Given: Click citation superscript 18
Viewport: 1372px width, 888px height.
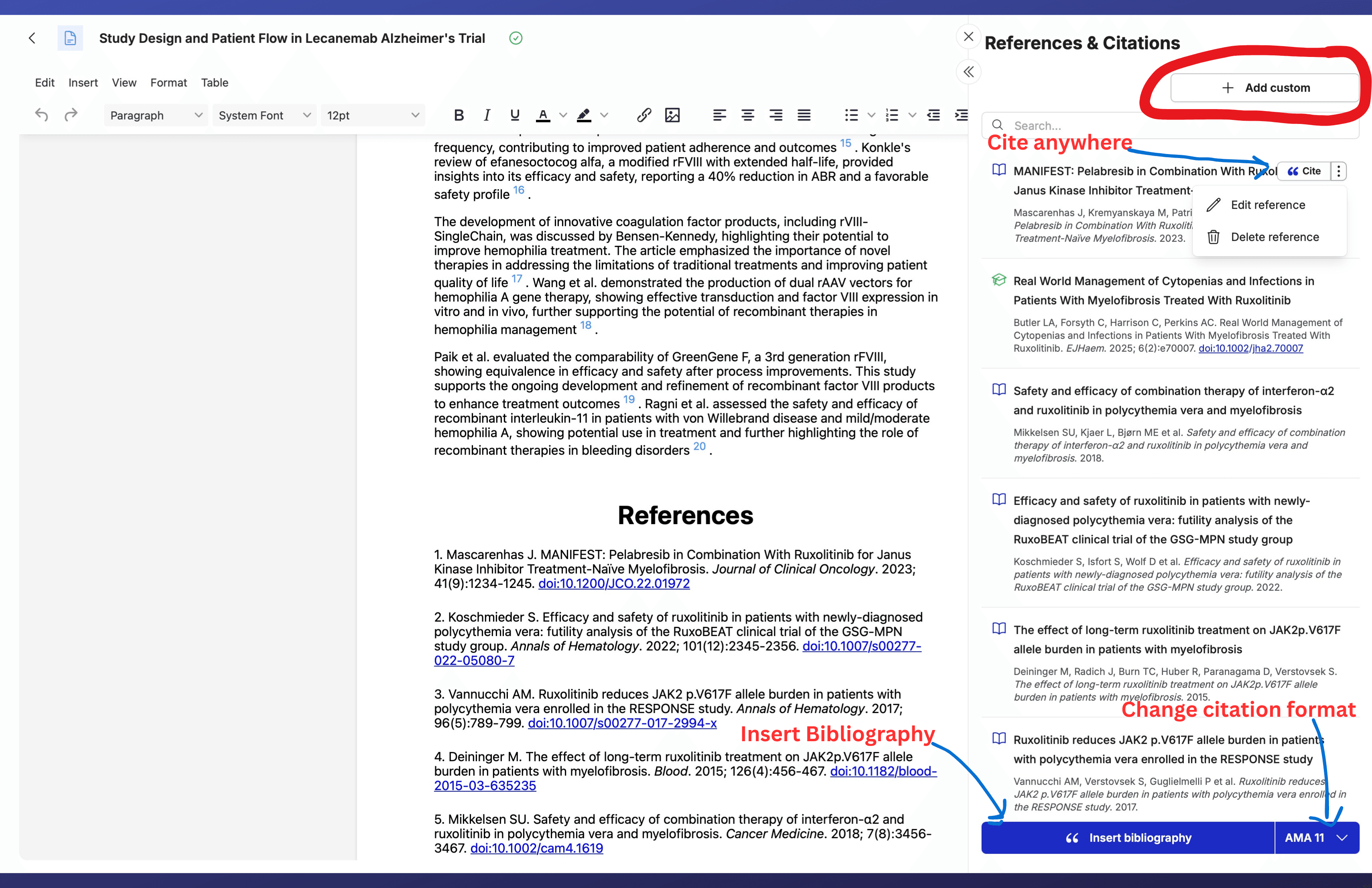Looking at the screenshot, I should coord(586,325).
